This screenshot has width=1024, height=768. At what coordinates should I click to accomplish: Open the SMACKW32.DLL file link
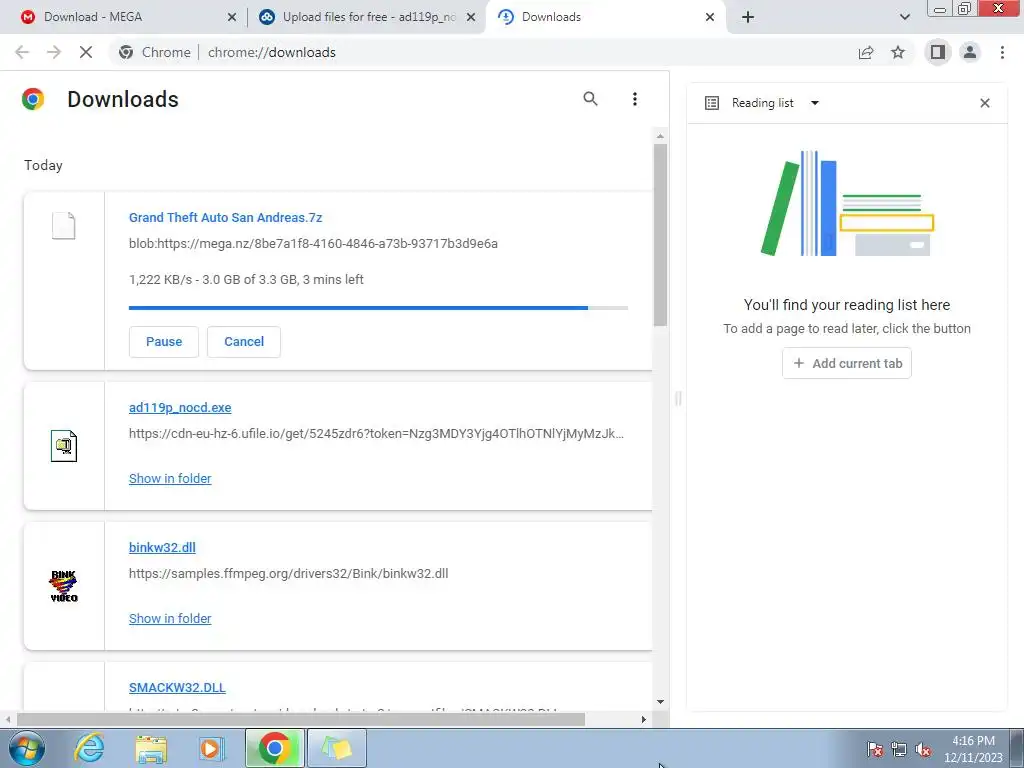click(177, 688)
